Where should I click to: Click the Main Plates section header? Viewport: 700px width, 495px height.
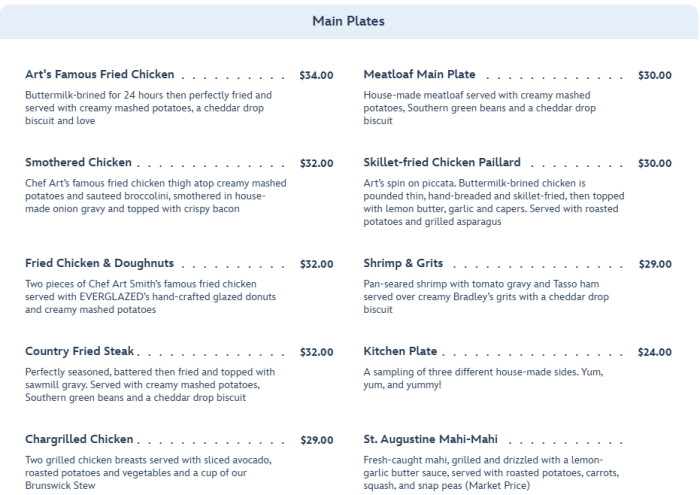pyautogui.click(x=349, y=21)
